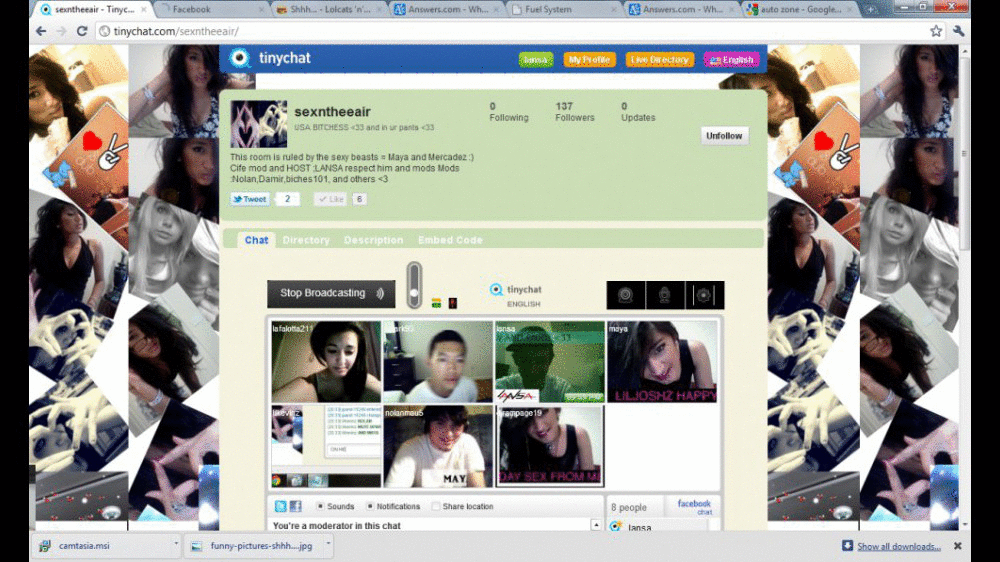Click the Unfollow button
This screenshot has width=1000, height=562.
pos(724,136)
